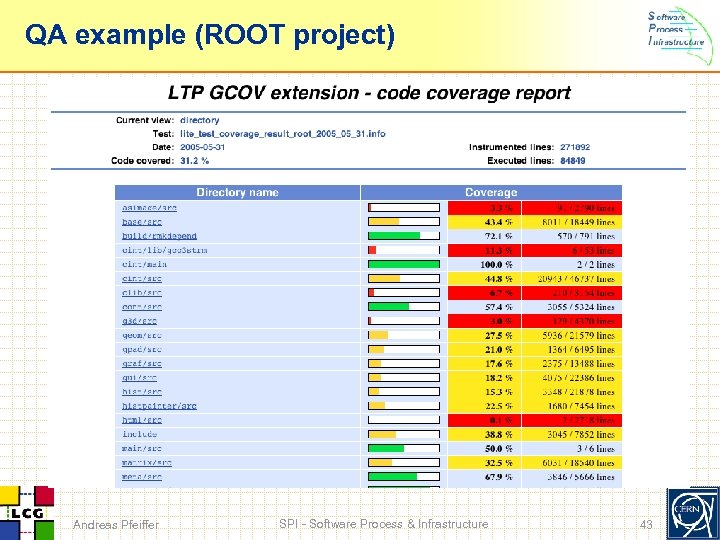Open the html/src directory link
This screenshot has width=720, height=540.
click(142, 420)
